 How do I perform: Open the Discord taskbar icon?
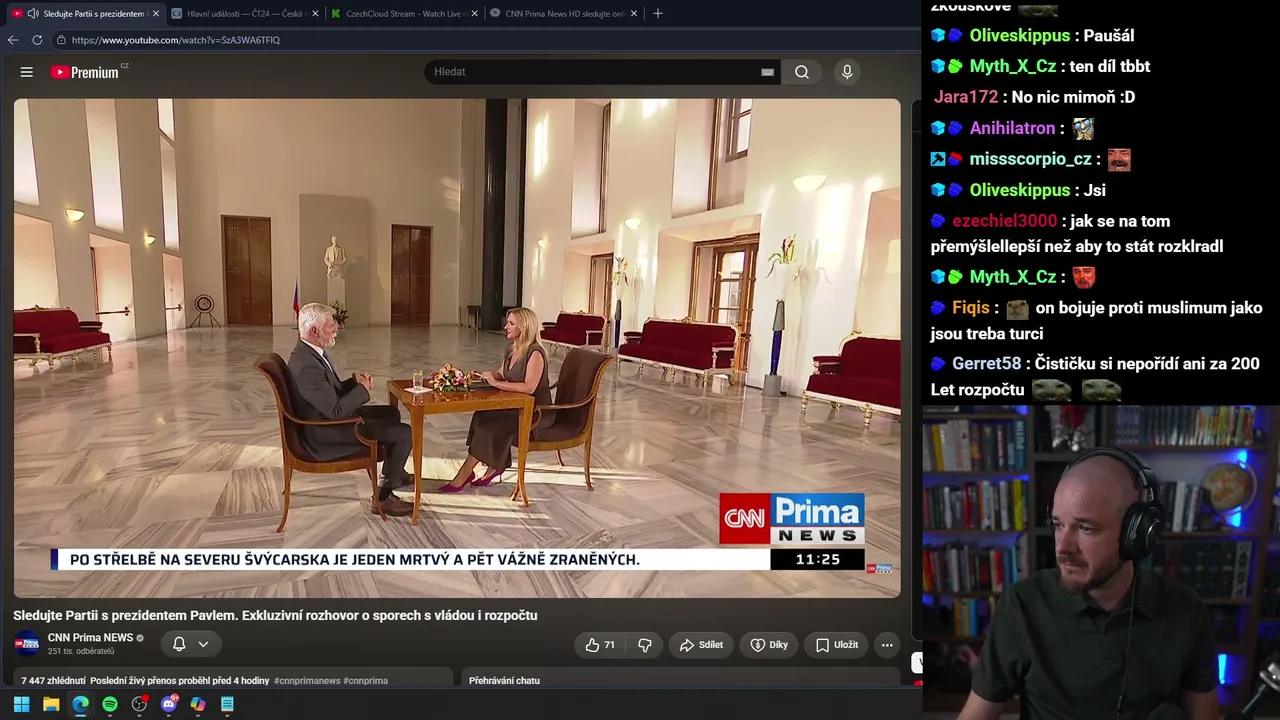[169, 704]
